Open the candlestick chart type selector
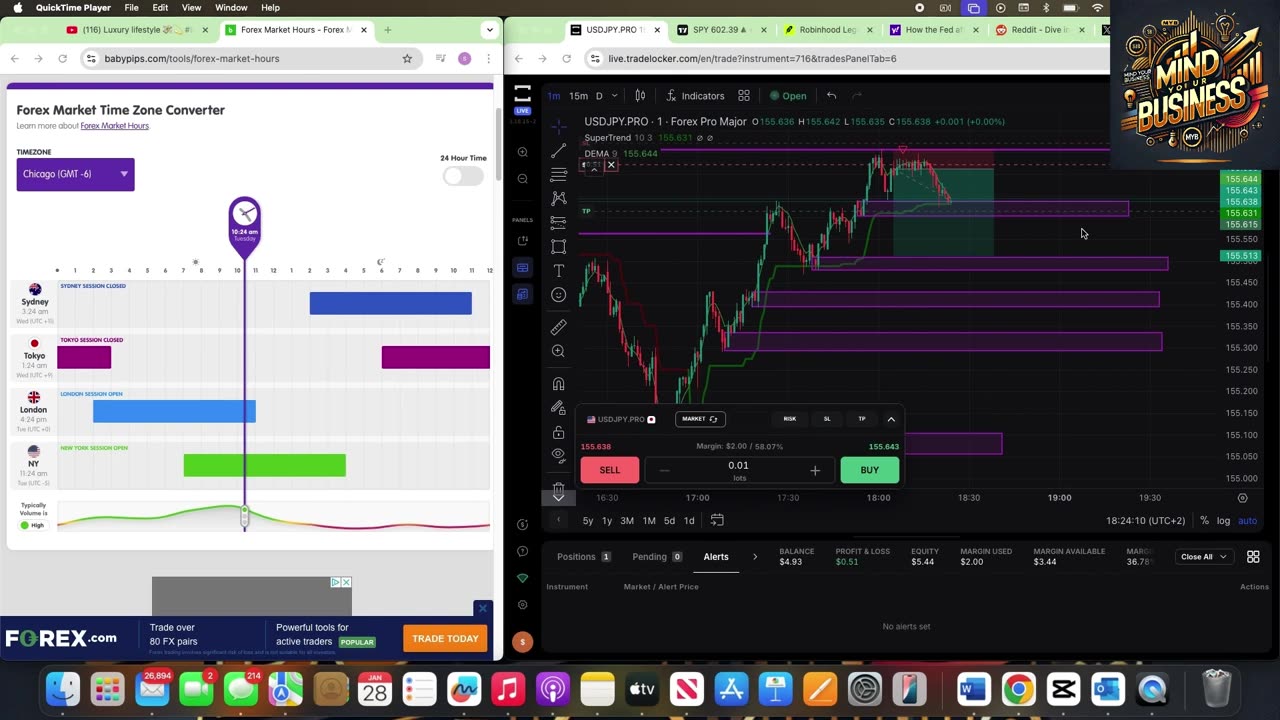Image resolution: width=1280 pixels, height=720 pixels. click(640, 96)
